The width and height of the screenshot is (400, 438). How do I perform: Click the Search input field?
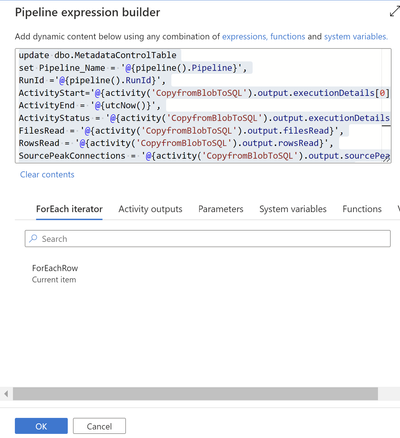click(207, 239)
